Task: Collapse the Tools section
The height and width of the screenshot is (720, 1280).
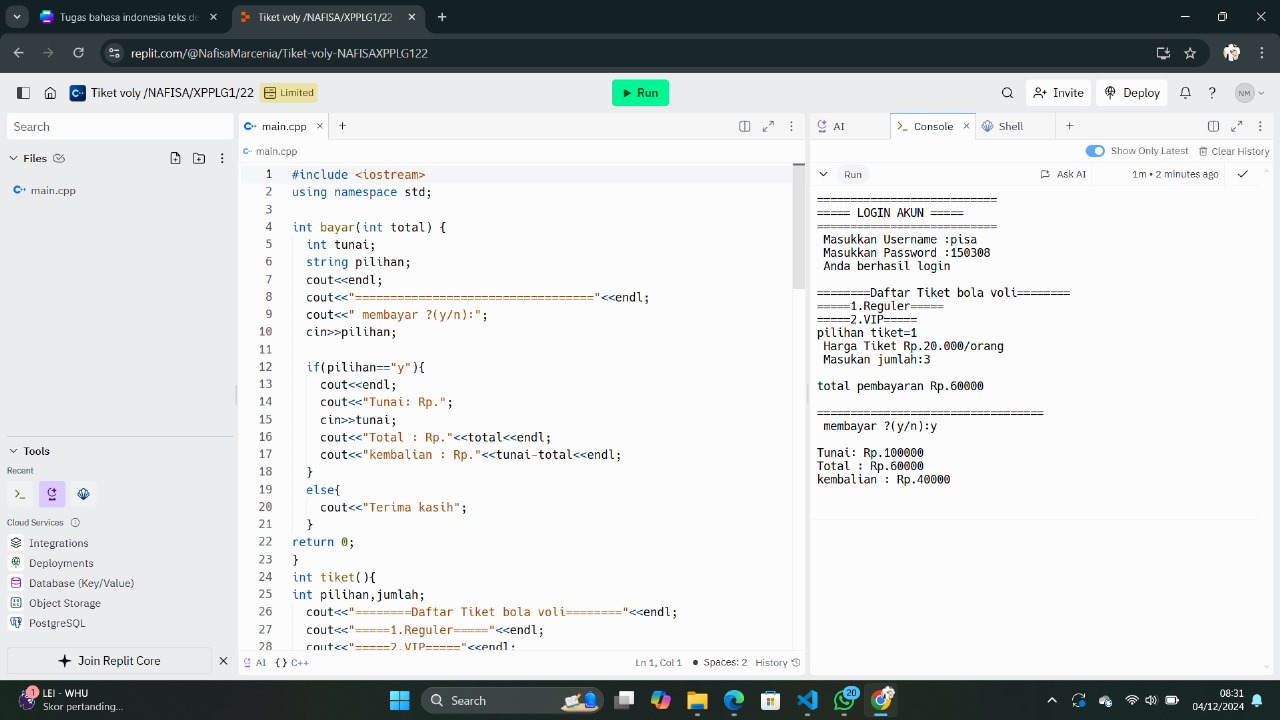Action: 12,451
